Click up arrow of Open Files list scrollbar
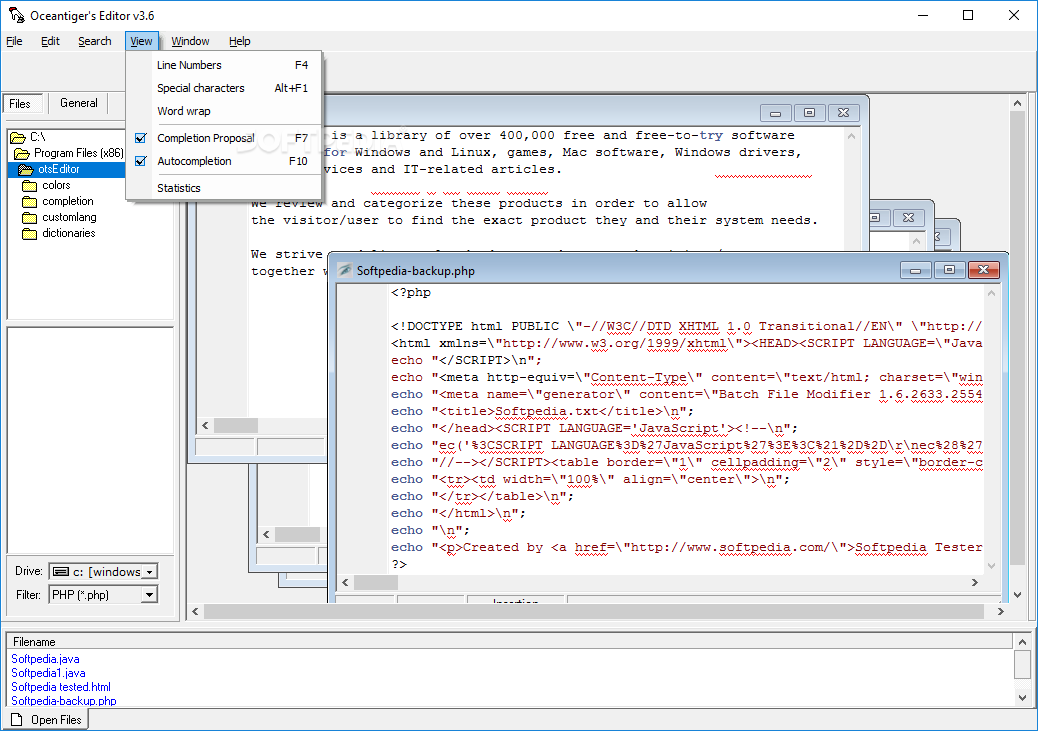The height and width of the screenshot is (731, 1038). [x=1022, y=642]
